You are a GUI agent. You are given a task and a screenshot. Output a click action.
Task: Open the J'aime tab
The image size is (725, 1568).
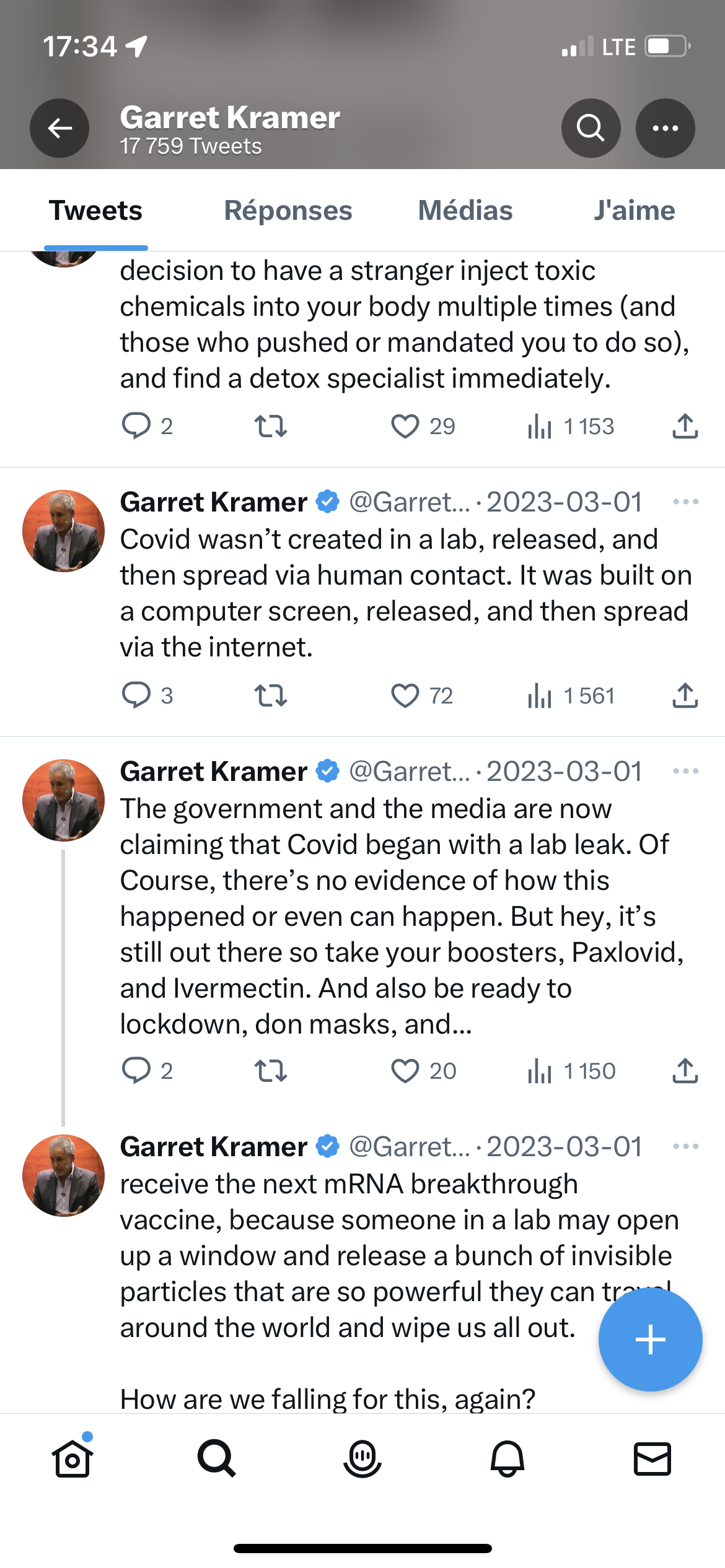pyautogui.click(x=635, y=211)
